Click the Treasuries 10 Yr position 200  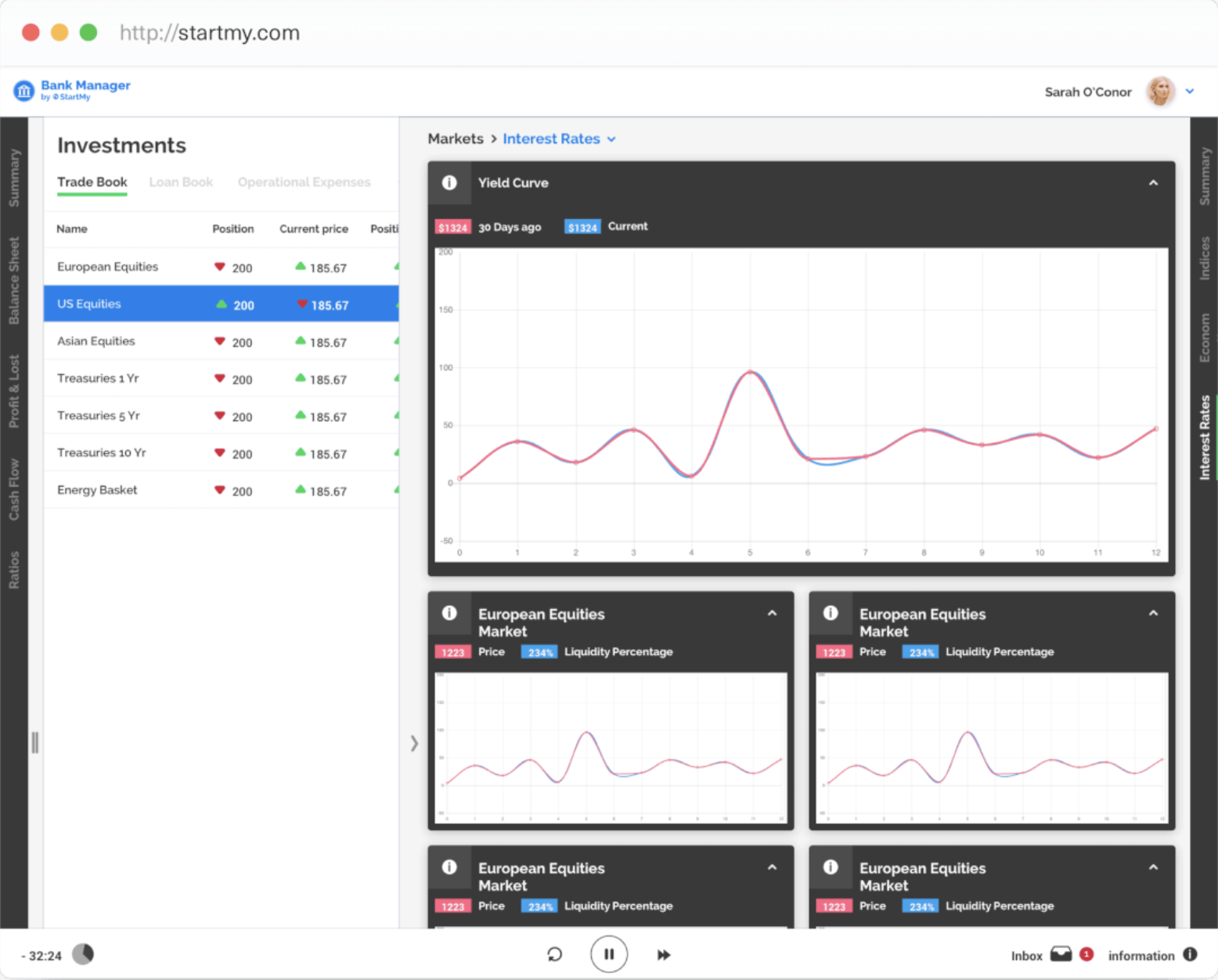tap(242, 454)
